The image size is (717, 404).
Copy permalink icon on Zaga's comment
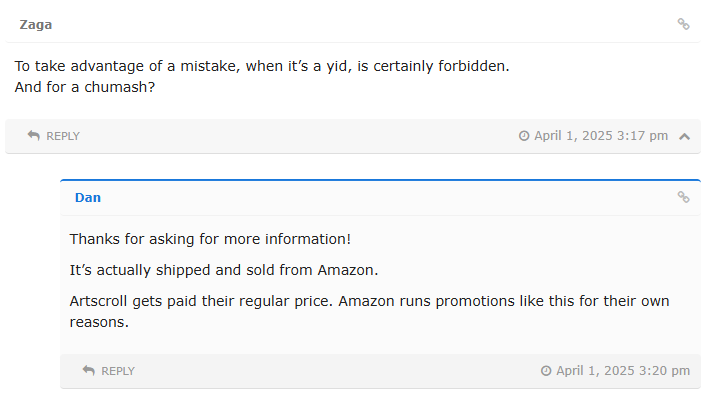coord(683,24)
